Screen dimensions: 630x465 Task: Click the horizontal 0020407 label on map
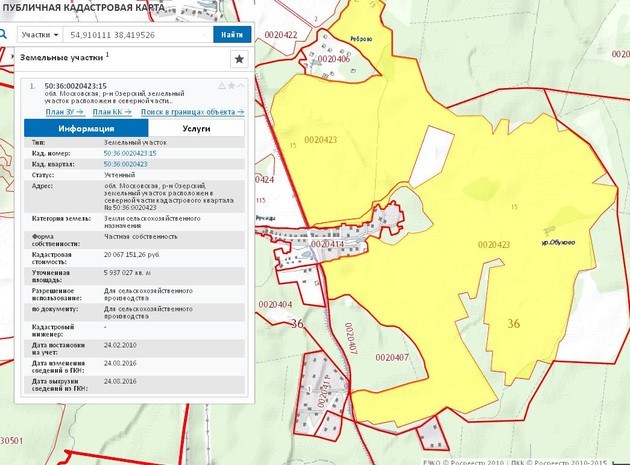pyautogui.click(x=392, y=357)
